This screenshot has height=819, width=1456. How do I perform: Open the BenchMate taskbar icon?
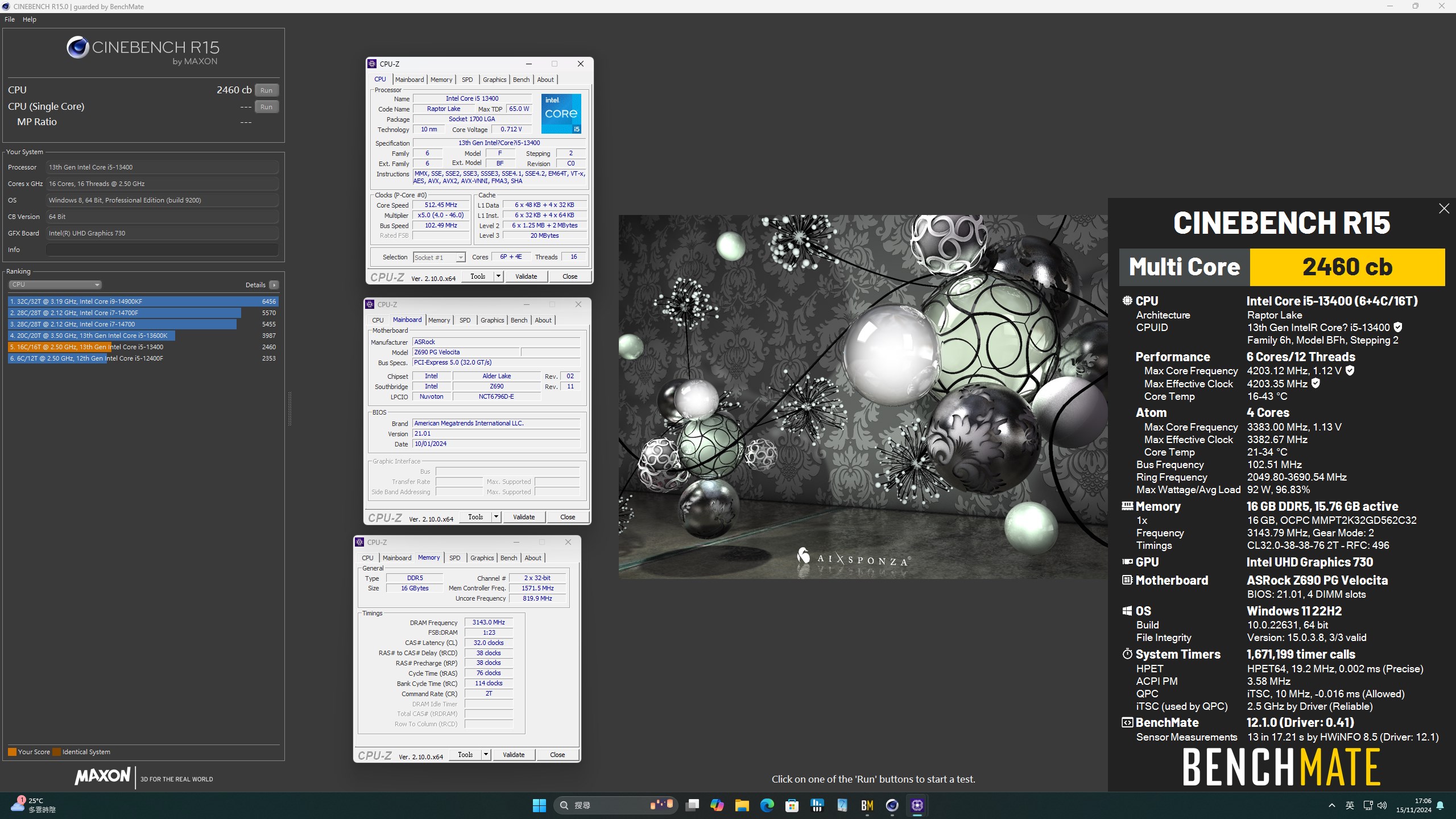coord(867,805)
